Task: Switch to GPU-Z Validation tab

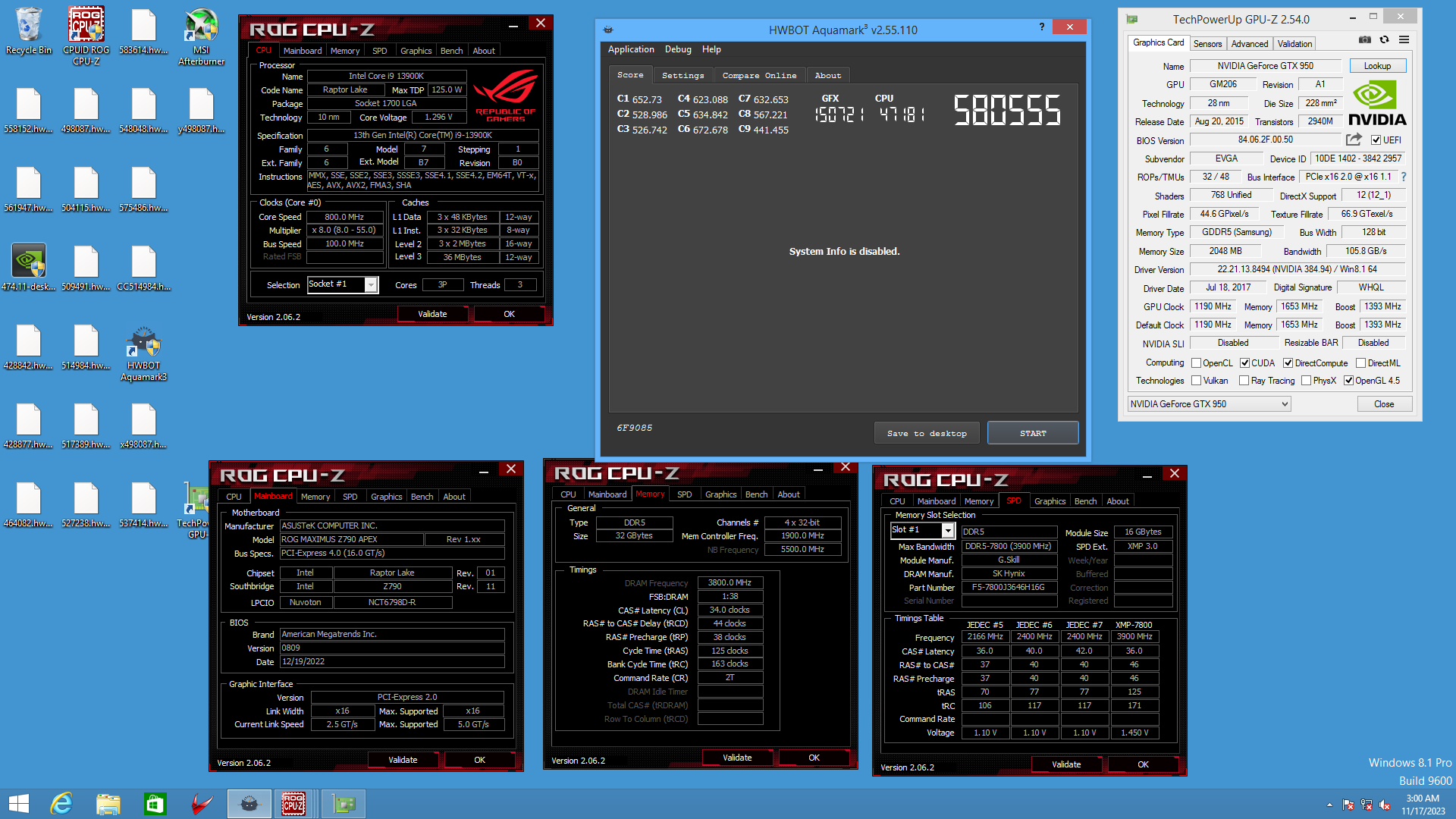Action: 1294,44
